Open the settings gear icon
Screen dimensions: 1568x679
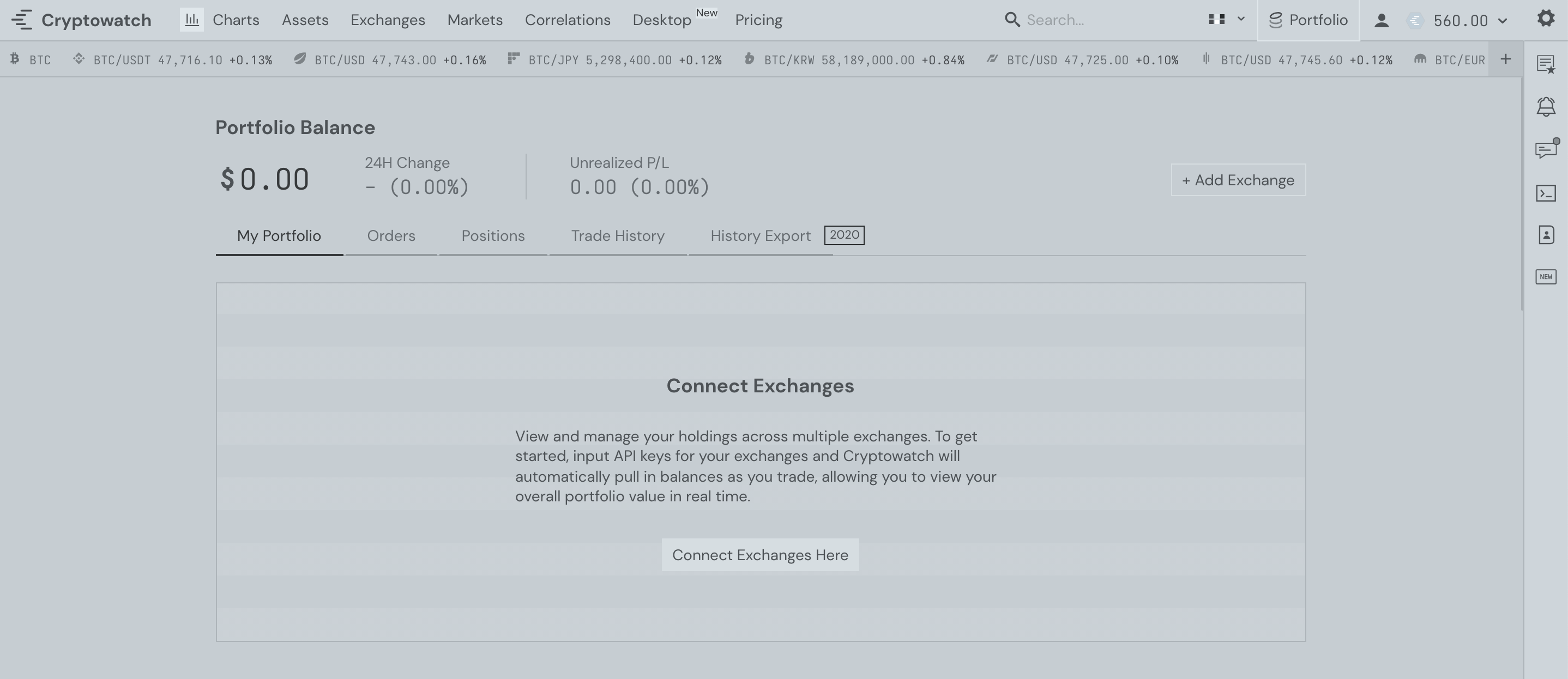point(1546,18)
